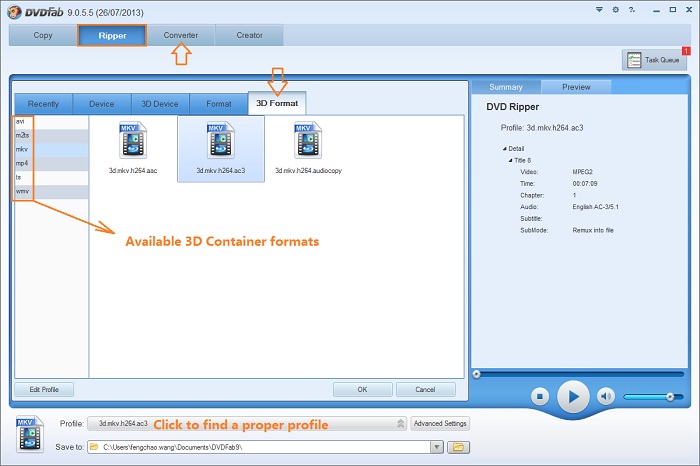Collapse the Detail tree node
This screenshot has height=466, width=700.
point(504,149)
